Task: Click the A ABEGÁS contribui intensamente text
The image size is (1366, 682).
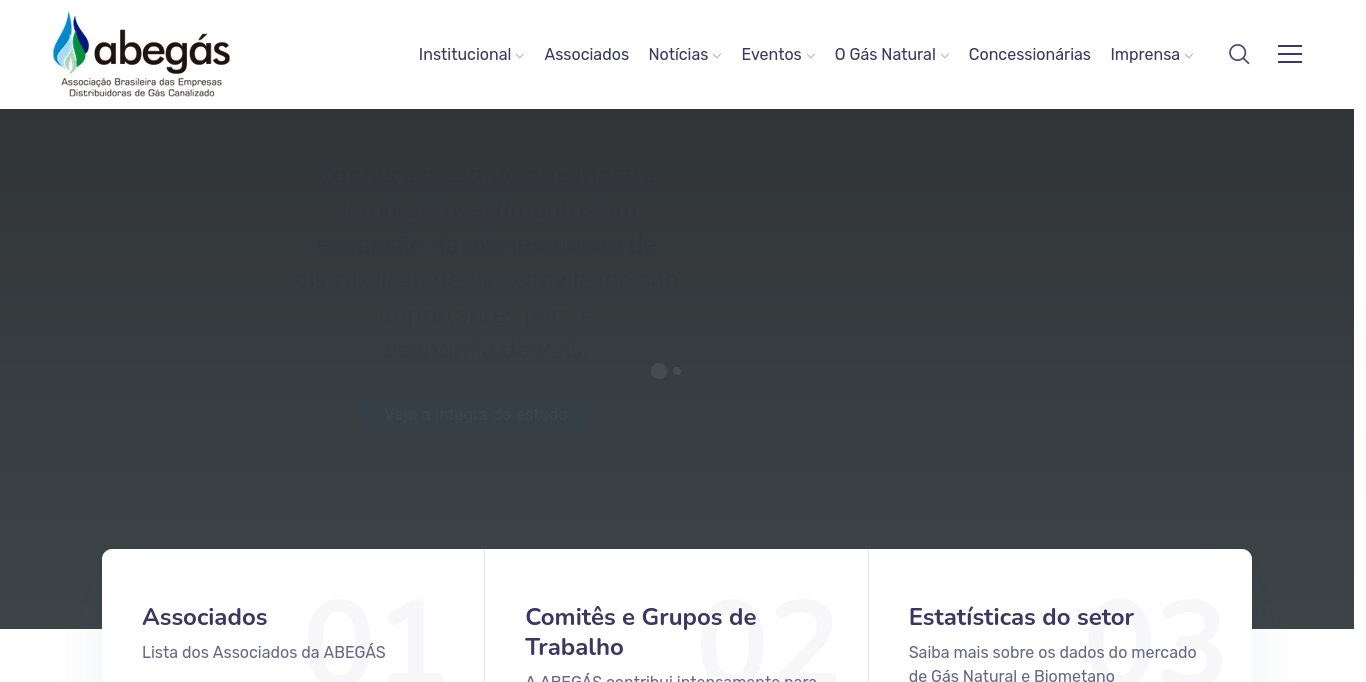Action: (x=671, y=677)
